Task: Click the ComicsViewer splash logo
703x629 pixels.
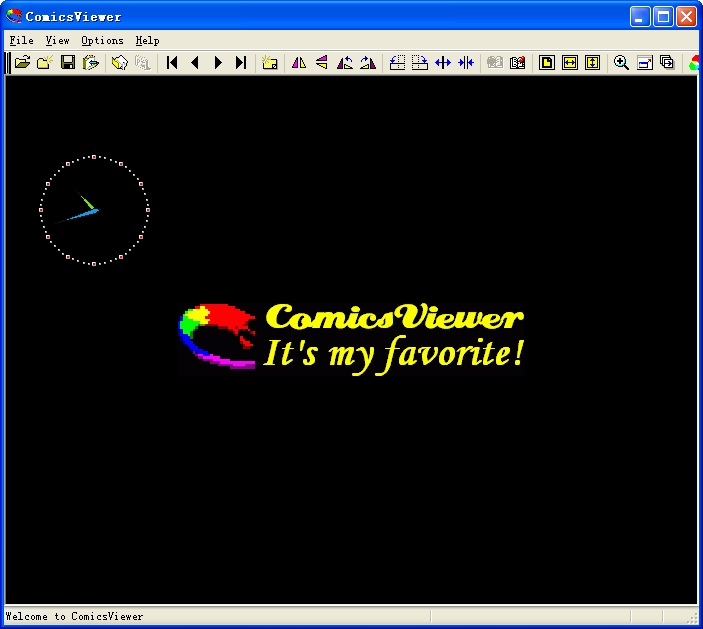Action: click(352, 339)
